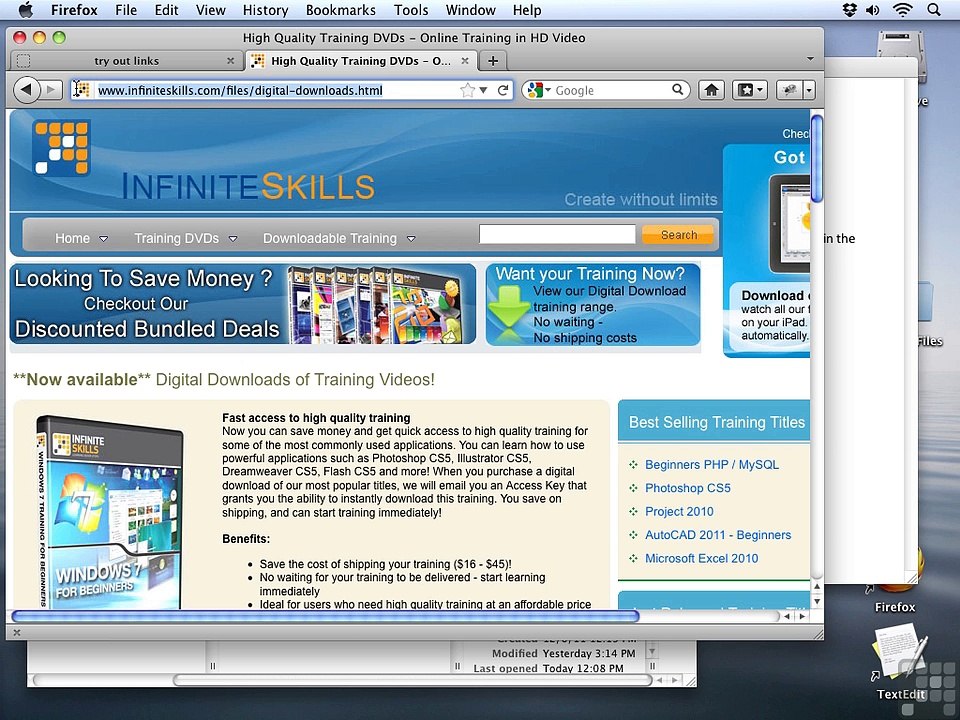
Task: Click the add-on toolbar icon
Action: click(790, 90)
